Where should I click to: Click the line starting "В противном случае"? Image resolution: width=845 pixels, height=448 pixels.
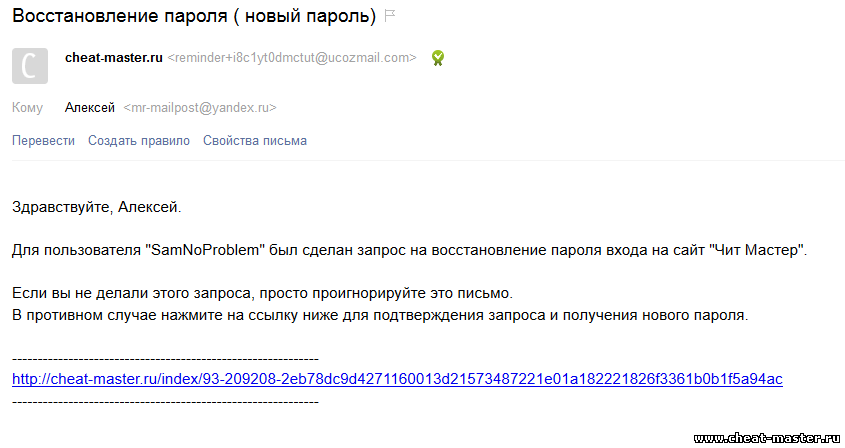(379, 316)
